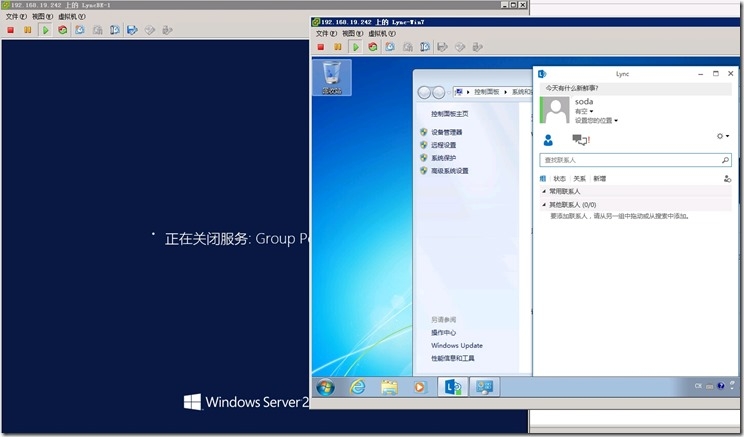Click the search magnifier in Lync contact box

pyautogui.click(x=725, y=160)
